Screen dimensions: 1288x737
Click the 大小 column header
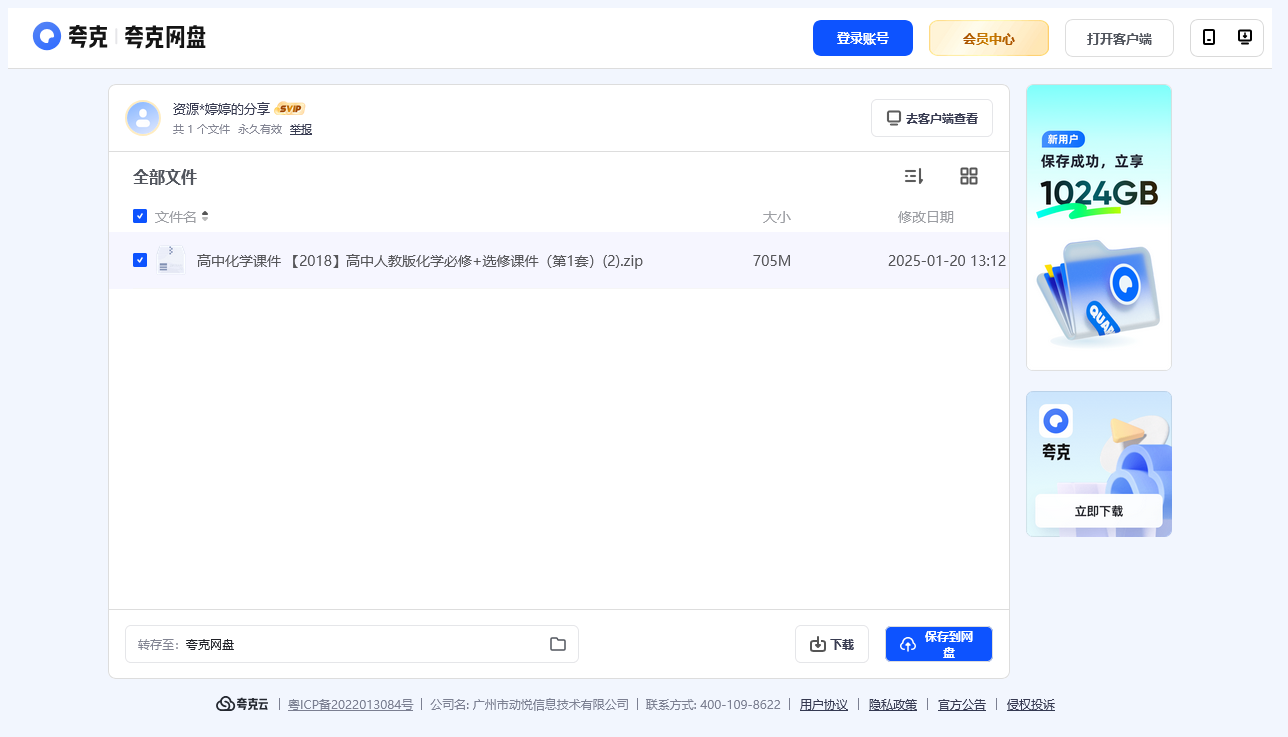click(x=777, y=217)
